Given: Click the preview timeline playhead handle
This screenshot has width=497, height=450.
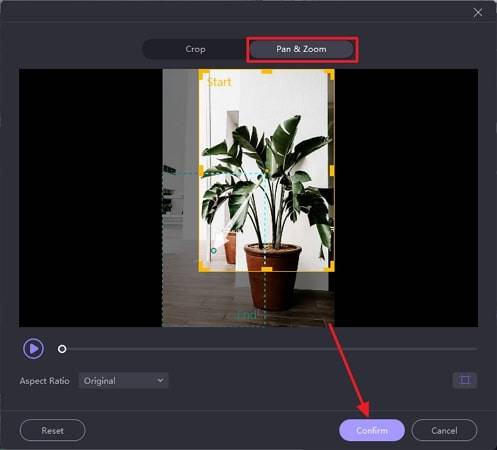Looking at the screenshot, I should tap(62, 349).
